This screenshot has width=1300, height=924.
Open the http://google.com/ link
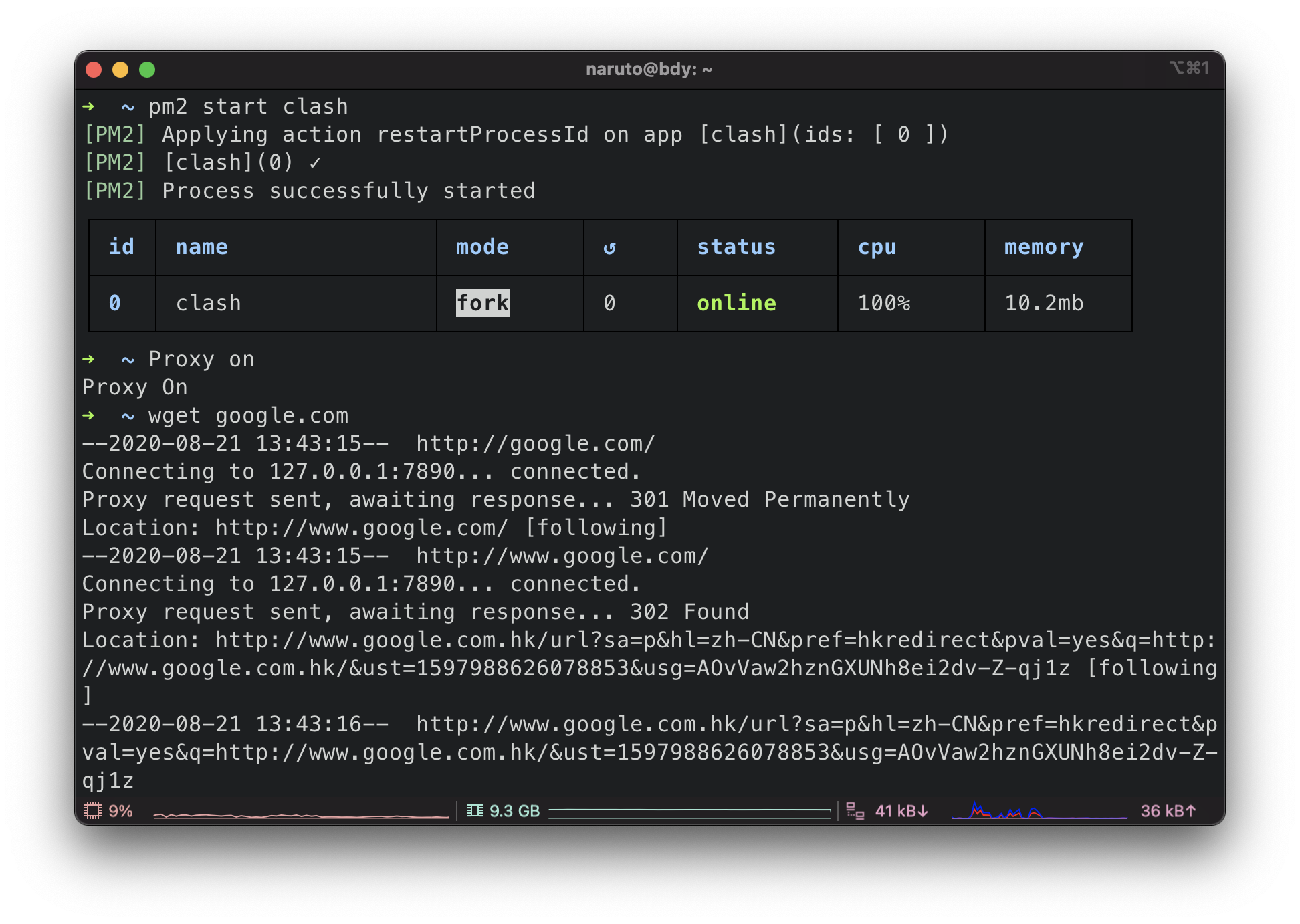[534, 443]
